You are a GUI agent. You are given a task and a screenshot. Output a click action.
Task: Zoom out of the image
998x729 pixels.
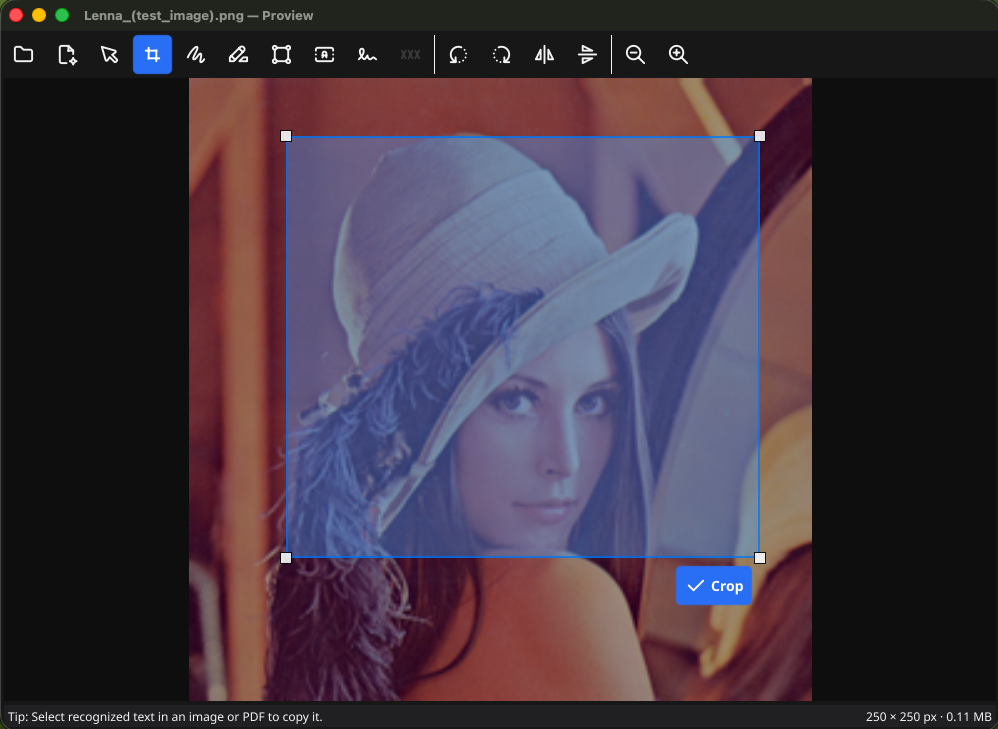pos(635,55)
